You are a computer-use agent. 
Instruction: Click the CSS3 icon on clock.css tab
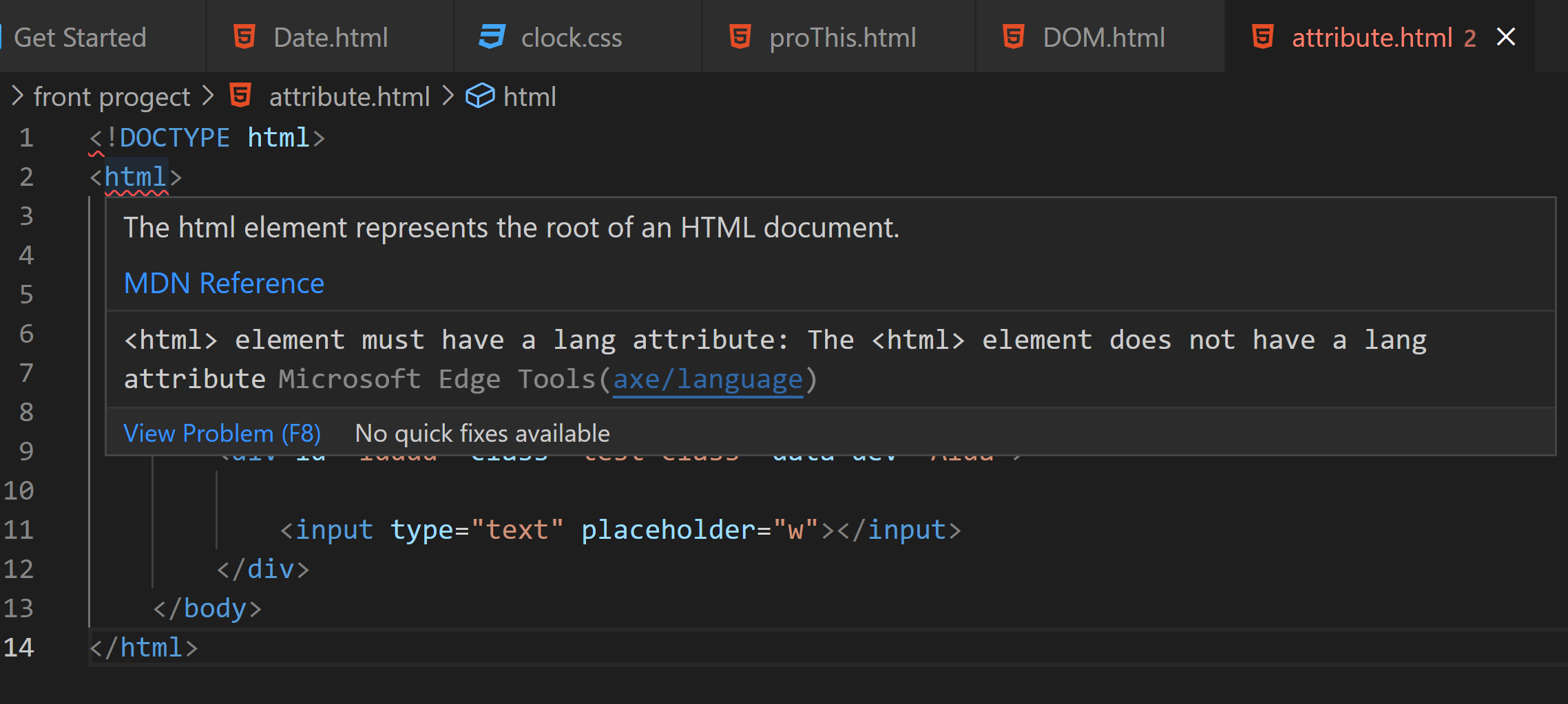coord(492,36)
